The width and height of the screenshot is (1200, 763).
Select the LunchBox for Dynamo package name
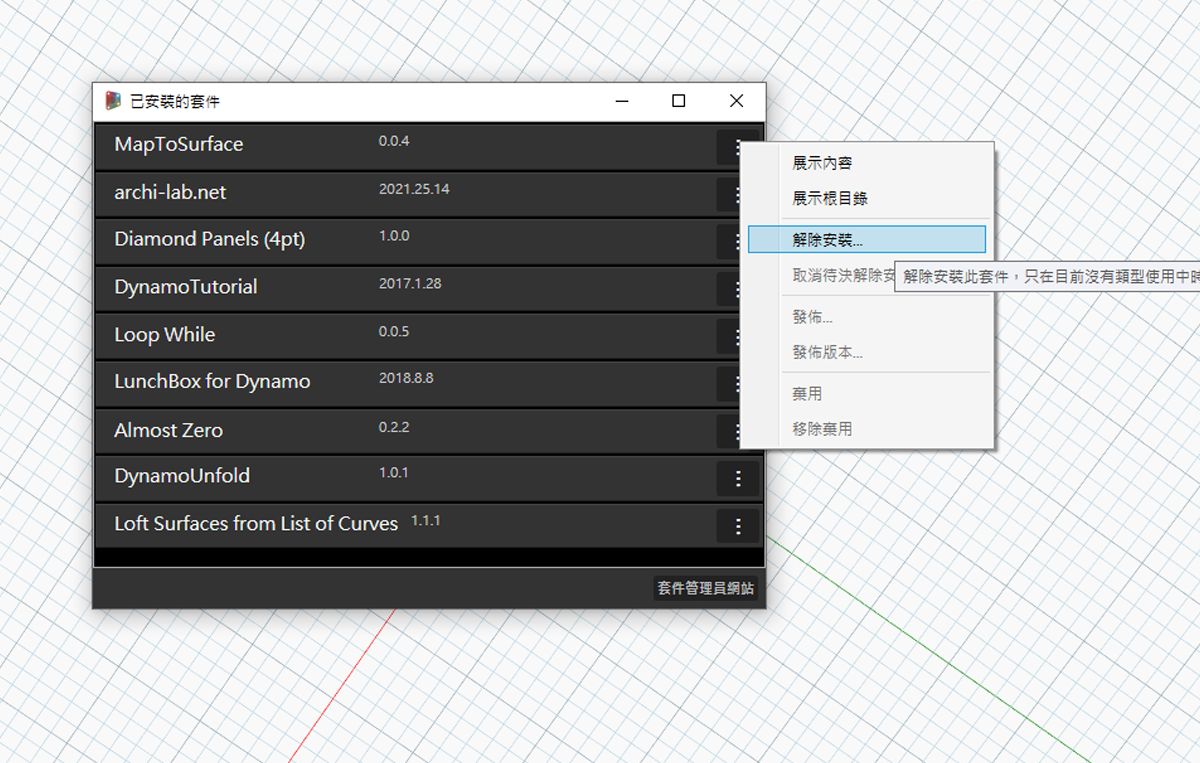(x=212, y=382)
